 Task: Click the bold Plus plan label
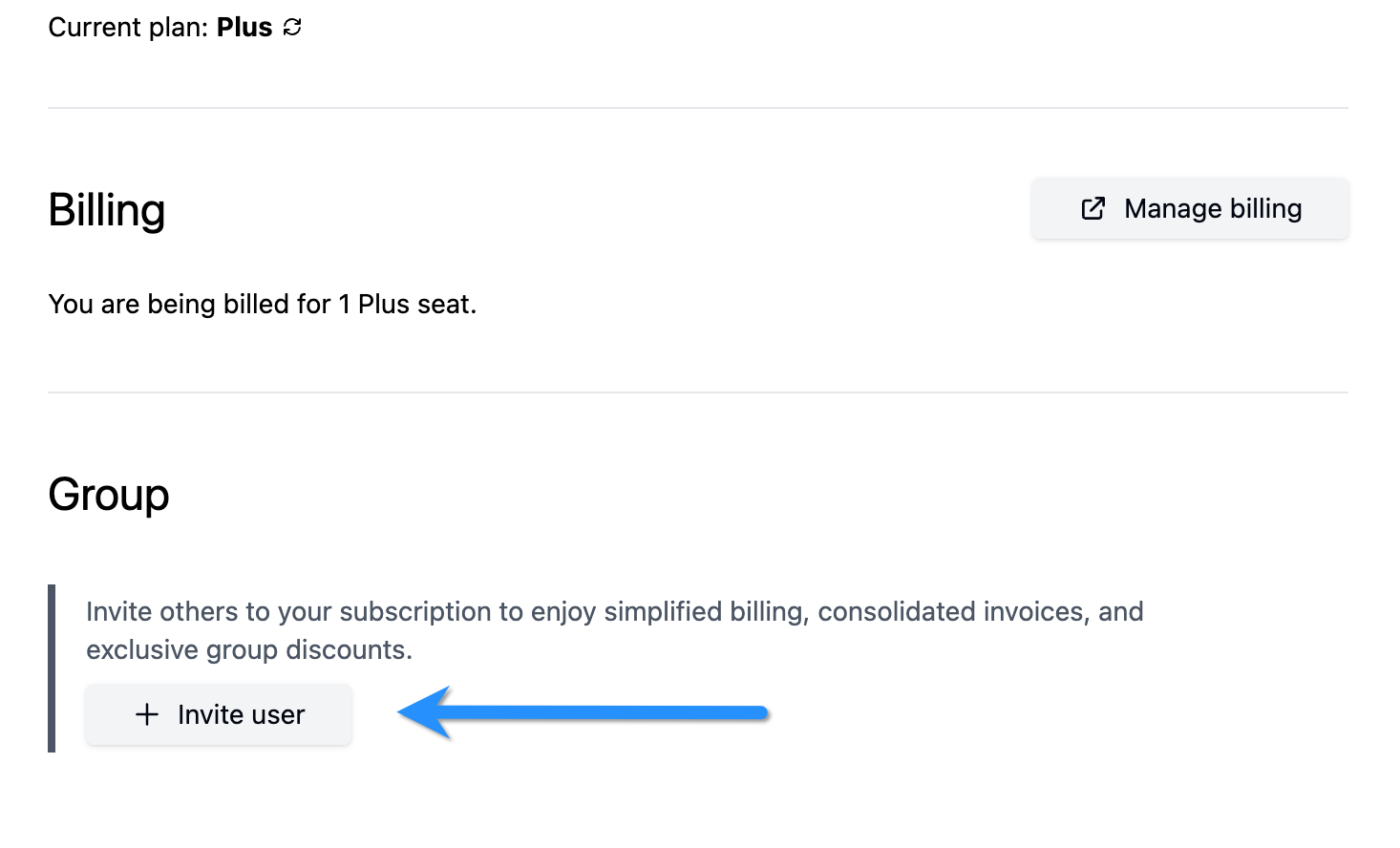click(x=243, y=27)
